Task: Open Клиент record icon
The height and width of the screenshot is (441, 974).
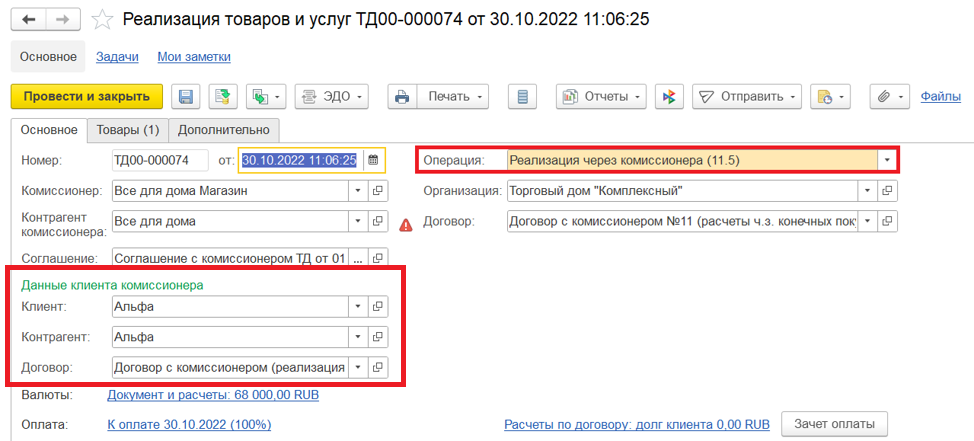Action: click(x=378, y=306)
